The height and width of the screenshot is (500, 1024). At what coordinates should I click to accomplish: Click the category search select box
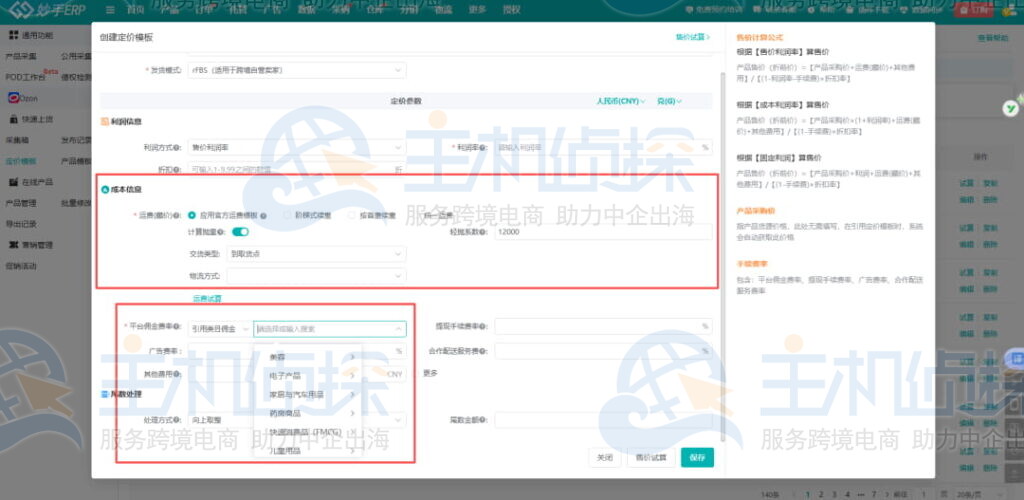(x=330, y=328)
